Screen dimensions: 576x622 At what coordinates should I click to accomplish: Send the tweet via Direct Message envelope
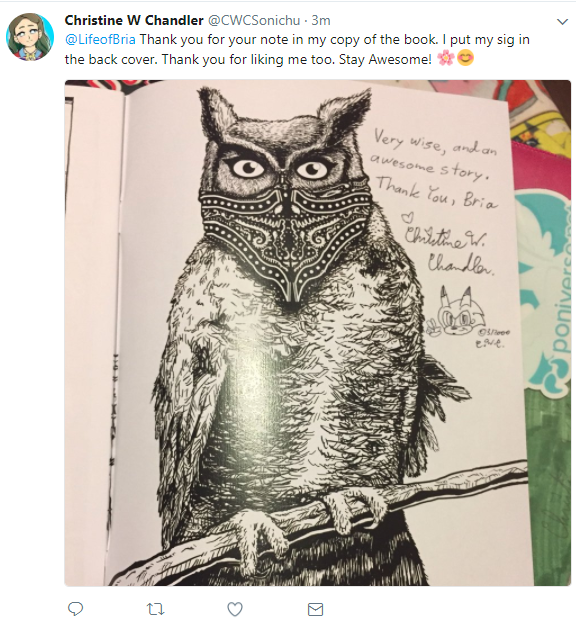click(x=315, y=609)
